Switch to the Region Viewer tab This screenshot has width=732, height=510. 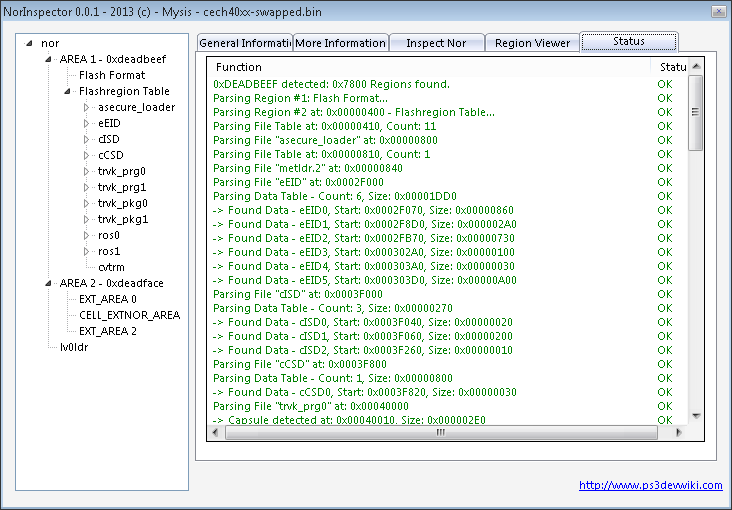pyautogui.click(x=532, y=43)
